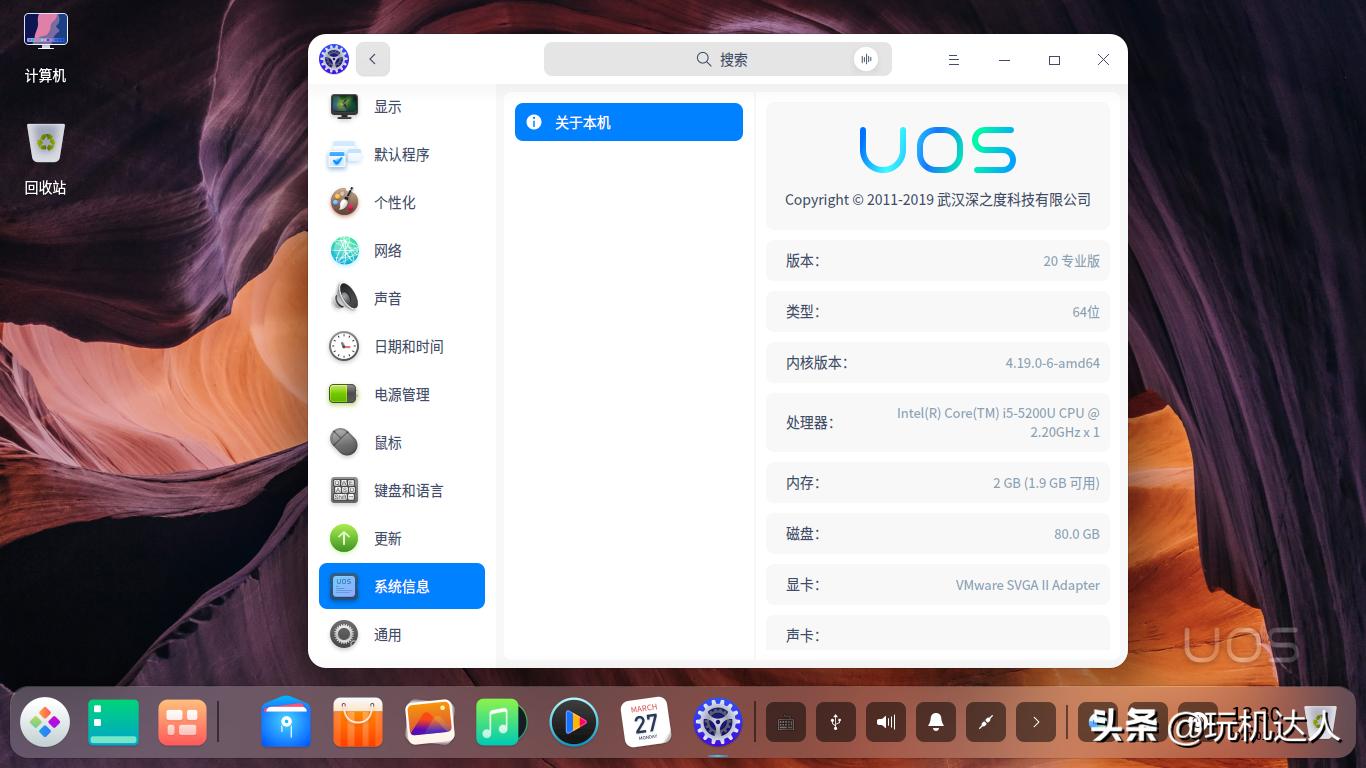Go back using the back arrow button
This screenshot has width=1366, height=768.
[372, 59]
